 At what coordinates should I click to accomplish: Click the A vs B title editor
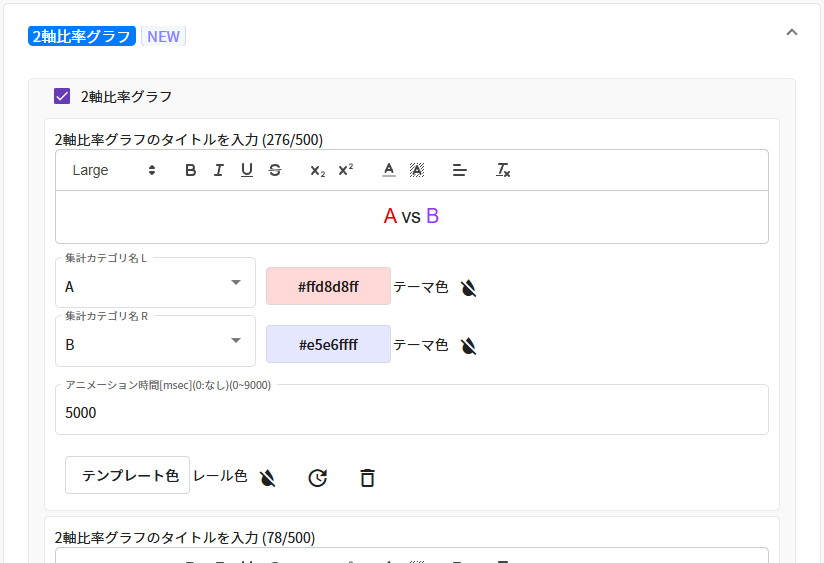(411, 217)
